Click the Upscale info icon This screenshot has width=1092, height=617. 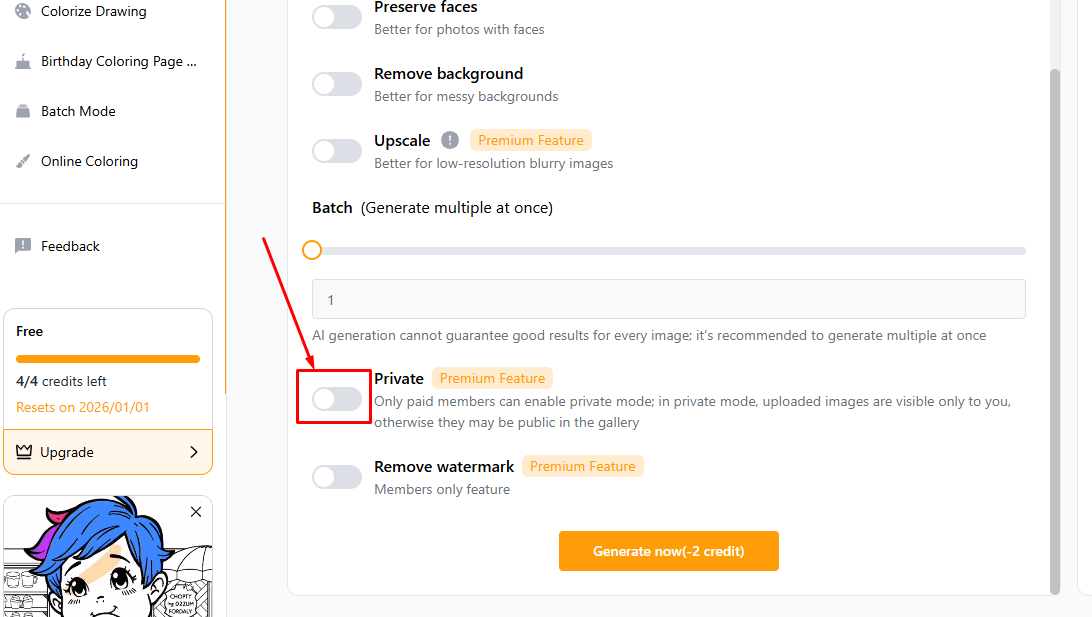click(x=450, y=139)
